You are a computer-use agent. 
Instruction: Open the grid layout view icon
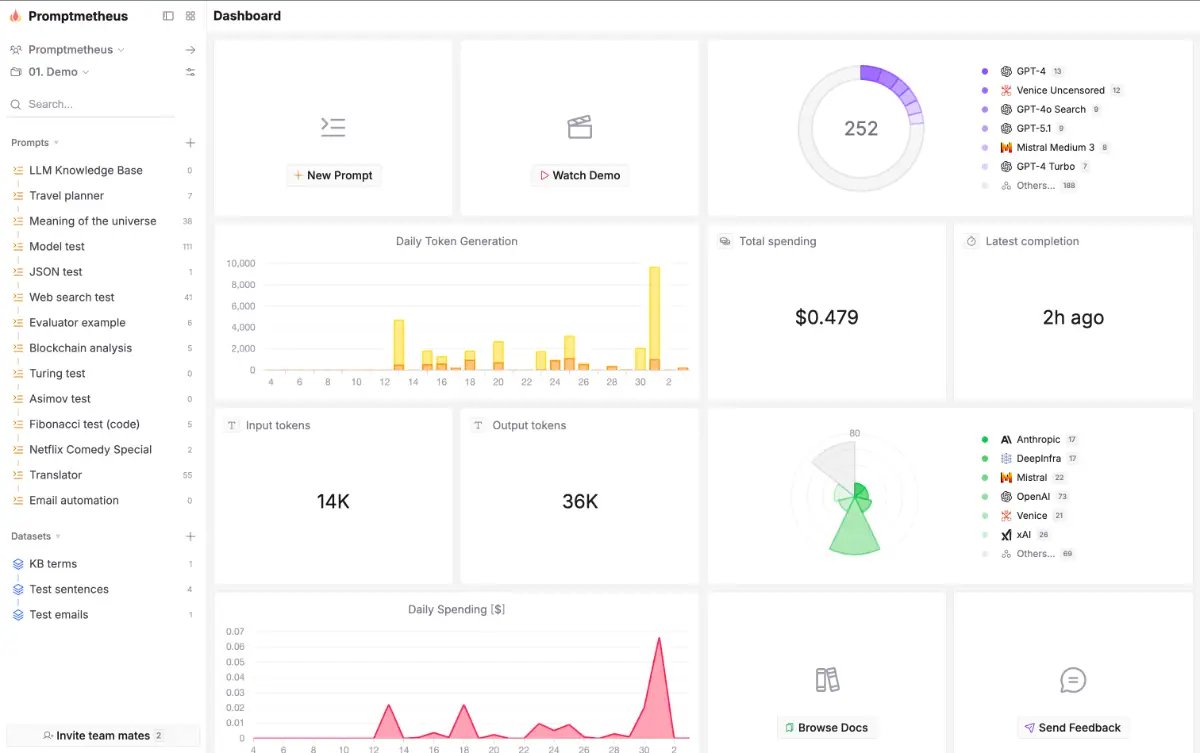coord(191,16)
